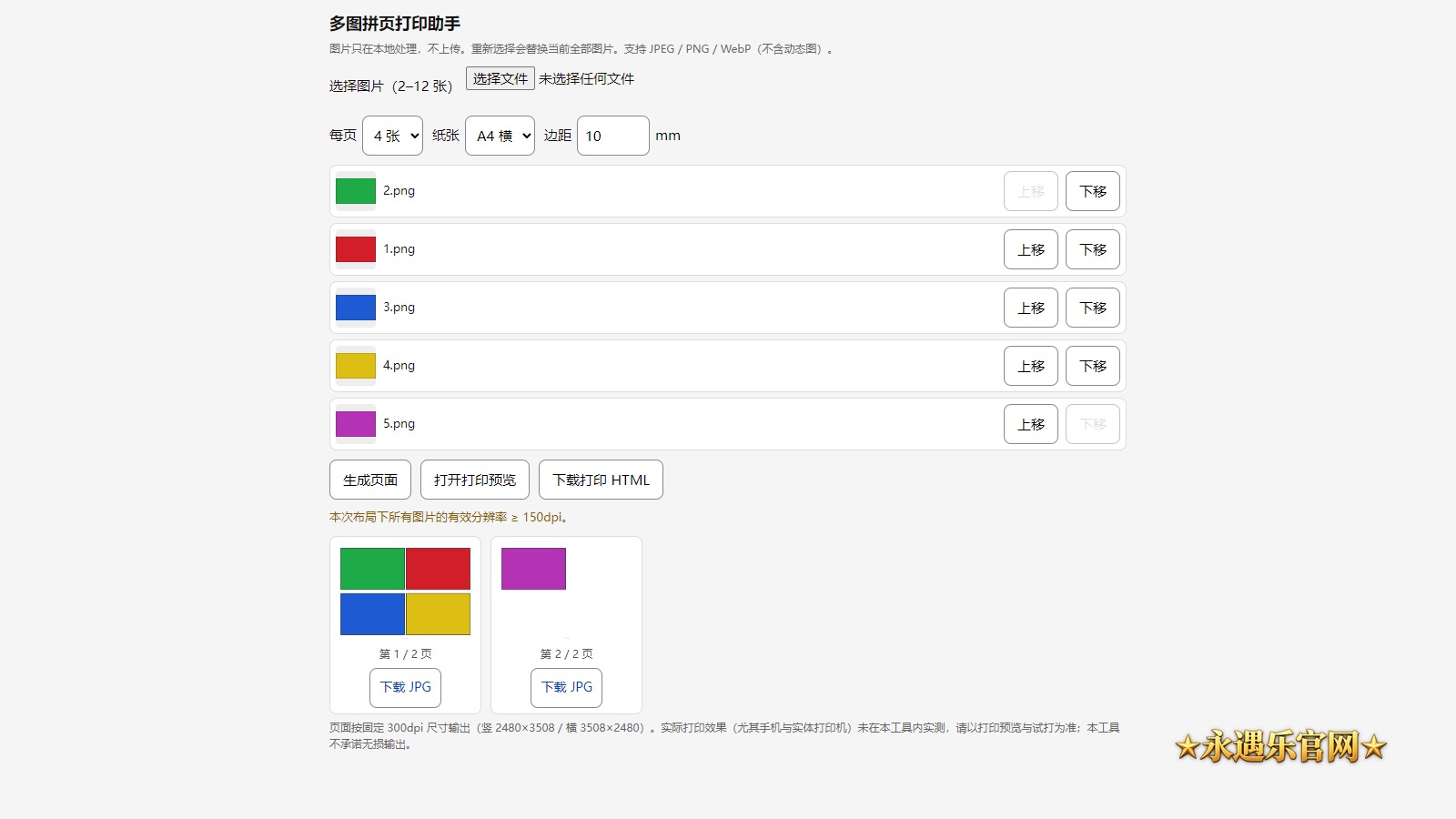This screenshot has height=819, width=1456.
Task: Click the 生成页面 button
Action: (x=369, y=480)
